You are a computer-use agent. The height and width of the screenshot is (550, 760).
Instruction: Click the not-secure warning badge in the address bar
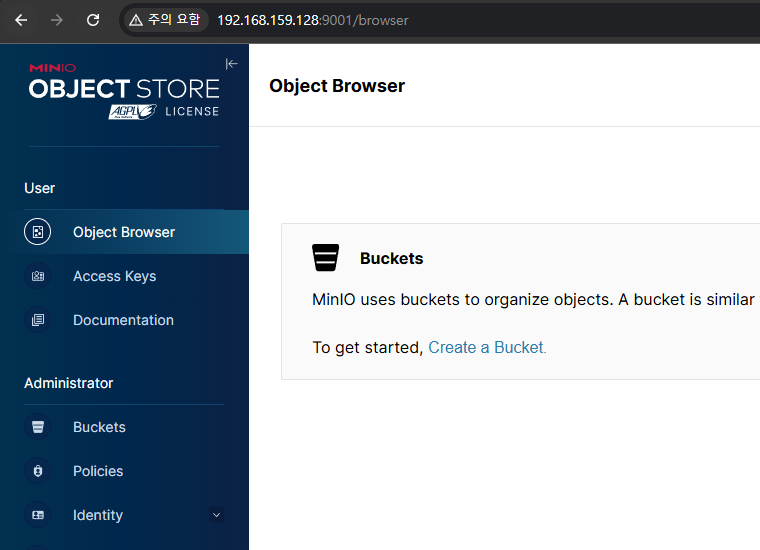tap(165, 20)
